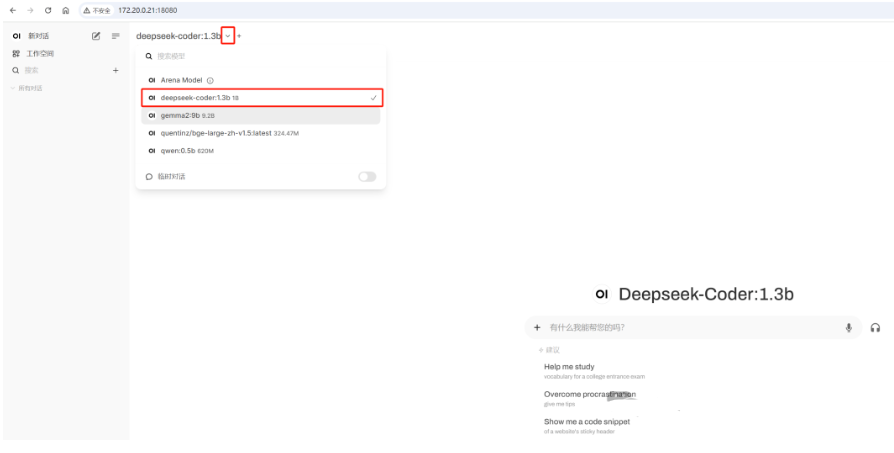This screenshot has height=453, width=894.
Task: Add item with sidebar plus icon
Action: tap(116, 71)
